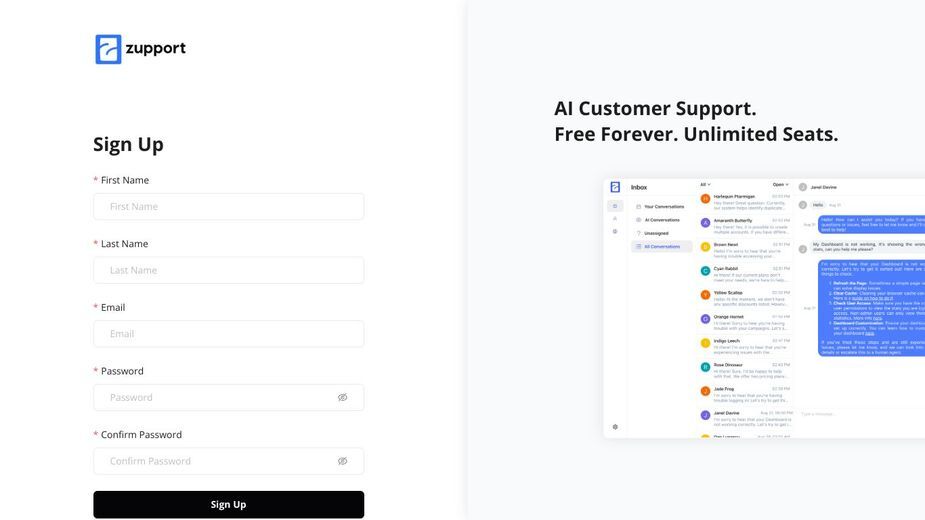Screen dimensions: 925x520
Task: Focus the Last Name text box
Action: pyautogui.click(x=228, y=270)
